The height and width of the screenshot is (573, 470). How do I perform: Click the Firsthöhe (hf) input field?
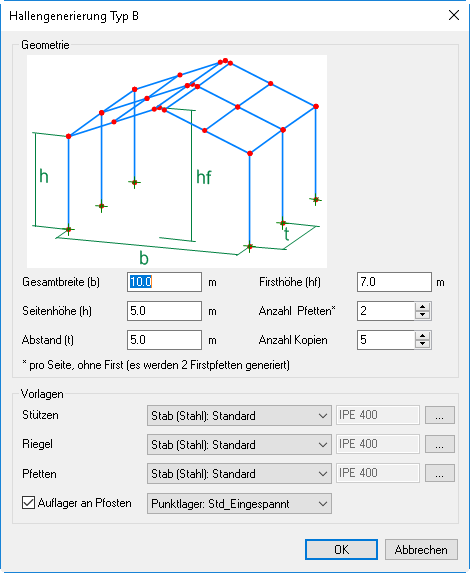pos(394,282)
